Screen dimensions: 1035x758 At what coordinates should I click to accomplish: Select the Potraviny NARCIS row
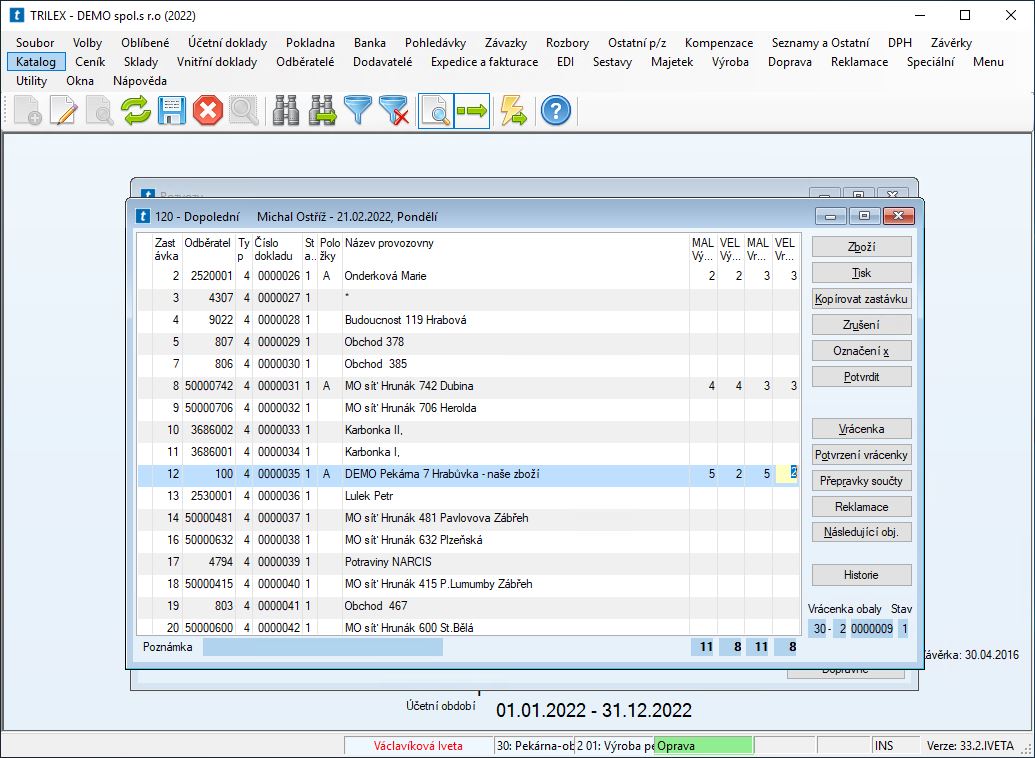[x=468, y=562]
